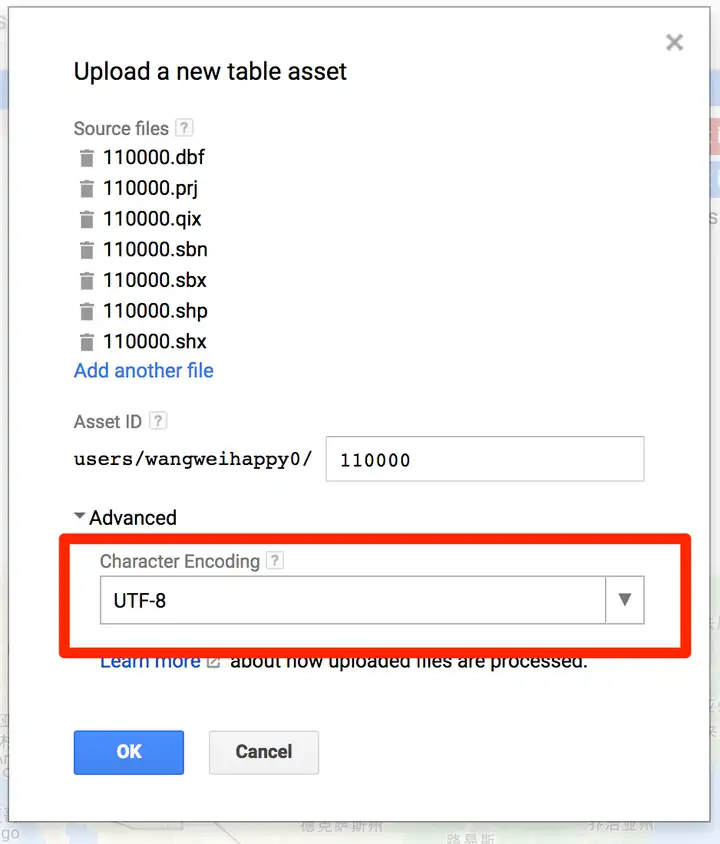Viewport: 720px width, 844px height.
Task: Click trash icon beside 110000.qix
Action: [x=86, y=220]
